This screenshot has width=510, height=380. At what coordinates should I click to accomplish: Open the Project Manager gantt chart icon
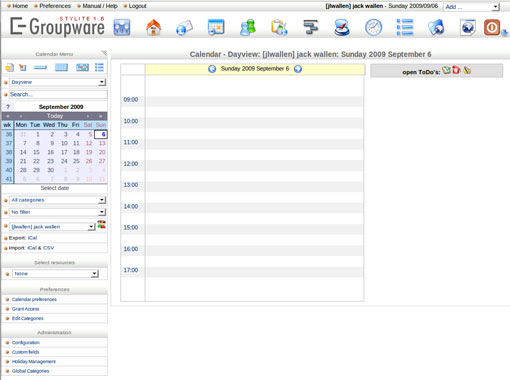[x=311, y=27]
